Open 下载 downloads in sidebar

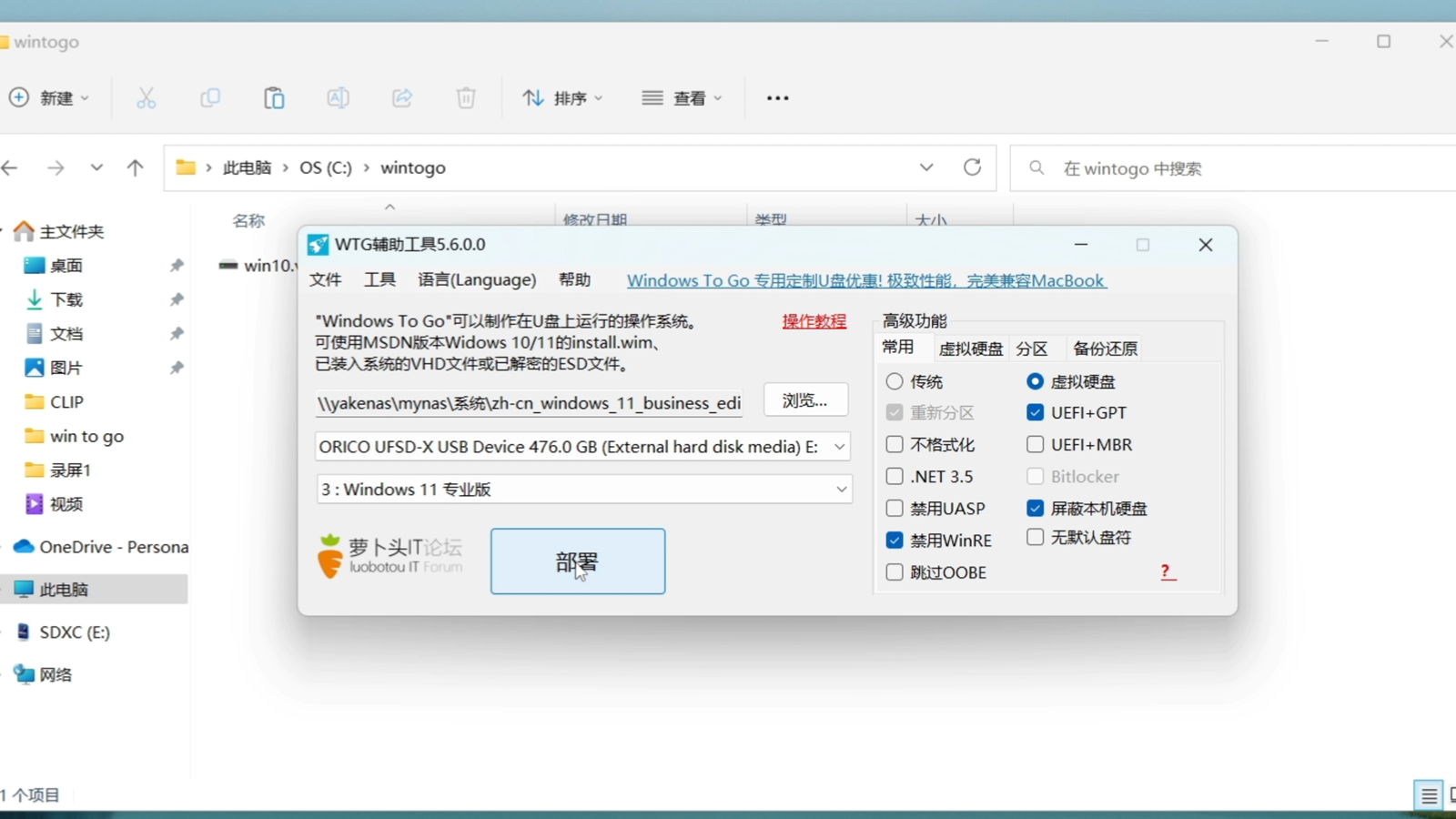55,299
